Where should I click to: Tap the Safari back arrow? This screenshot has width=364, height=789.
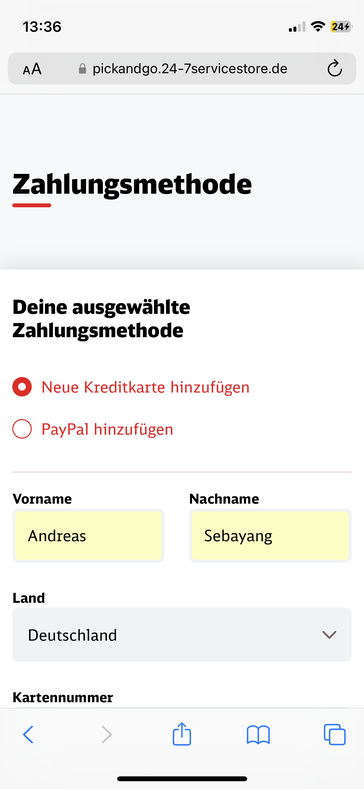point(28,735)
